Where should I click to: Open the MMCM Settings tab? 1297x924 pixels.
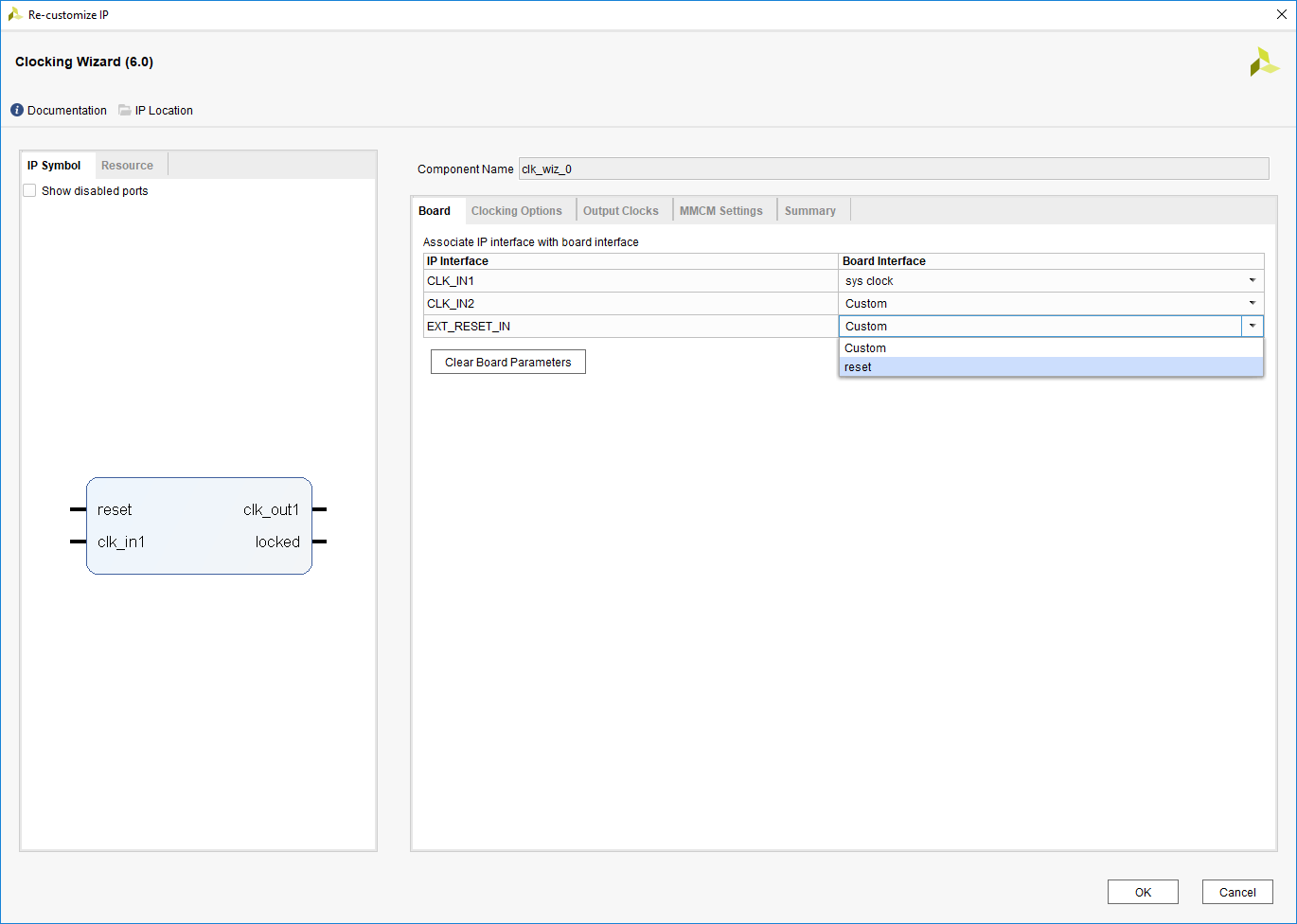click(x=721, y=211)
